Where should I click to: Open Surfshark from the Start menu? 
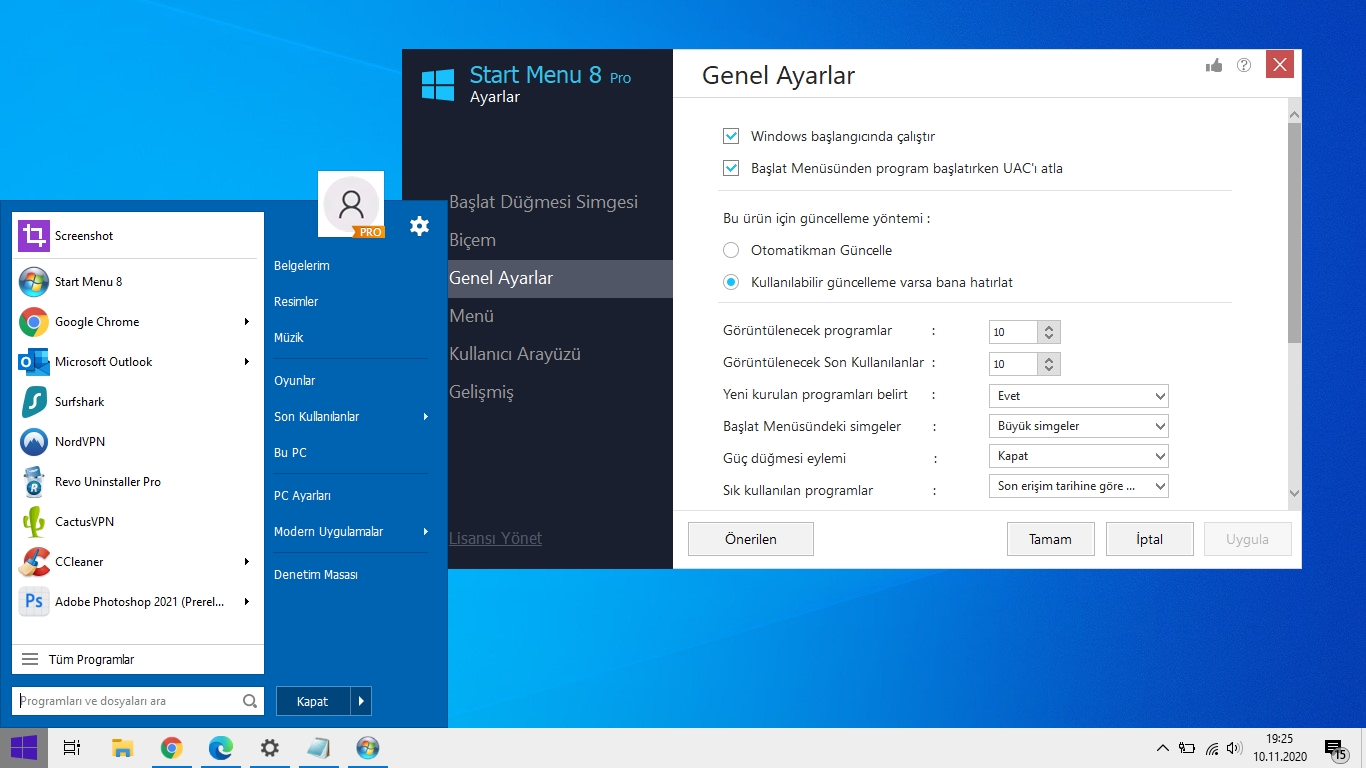click(80, 401)
